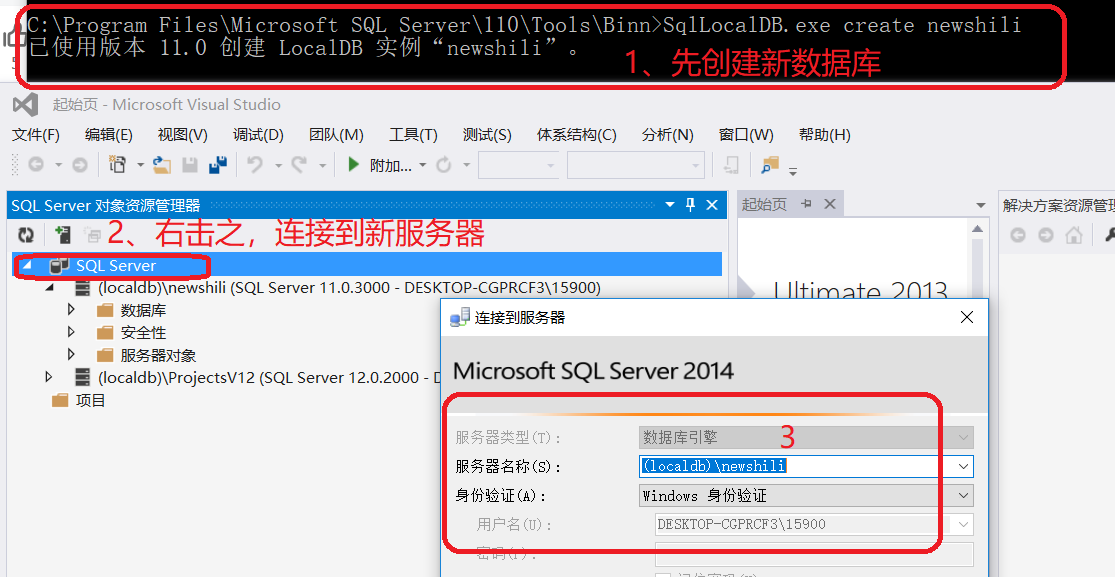Click the New Project toolbar icon

[118, 165]
